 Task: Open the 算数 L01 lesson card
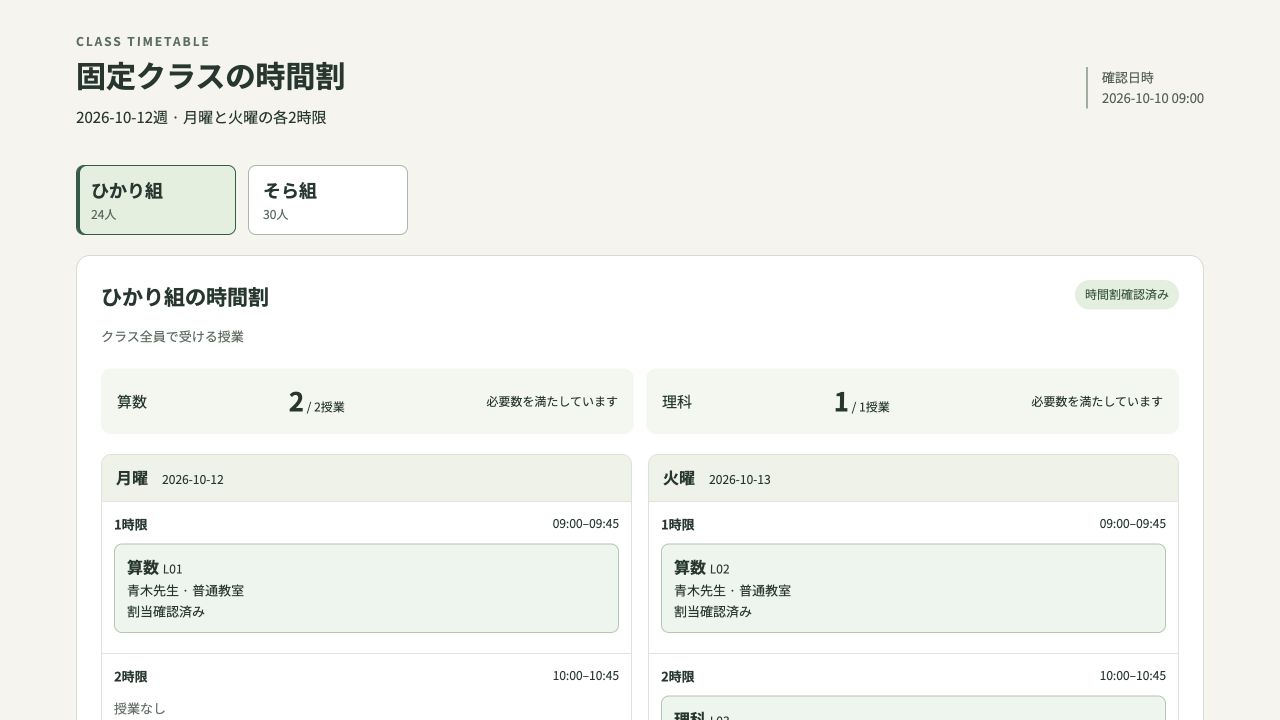(366, 588)
